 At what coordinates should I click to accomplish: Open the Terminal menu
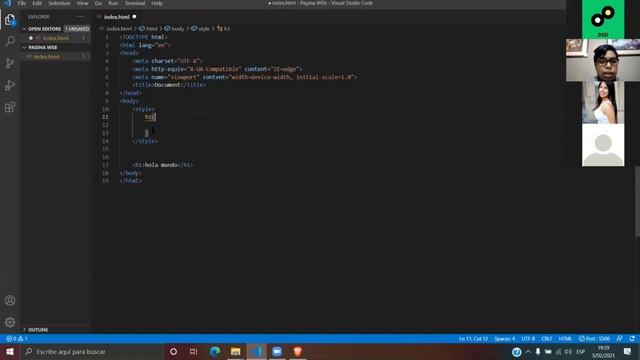(135, 3)
